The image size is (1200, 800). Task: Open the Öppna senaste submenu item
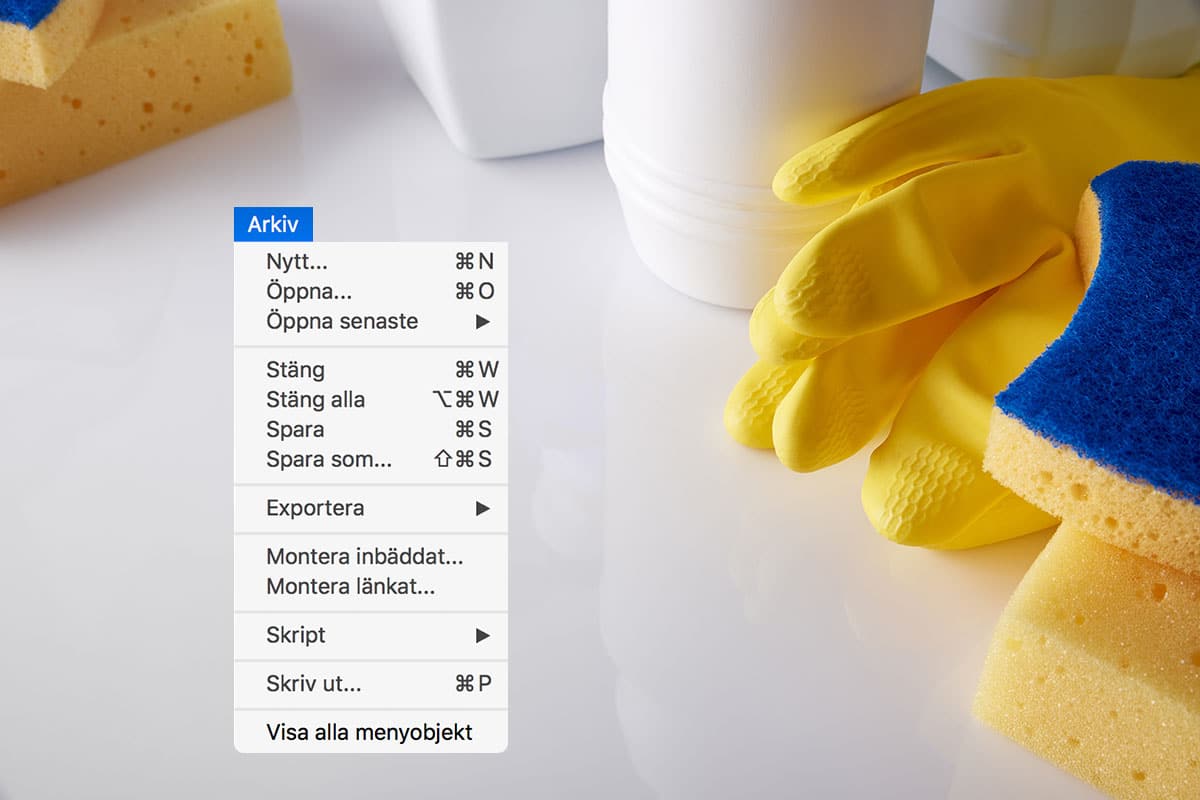[371, 322]
